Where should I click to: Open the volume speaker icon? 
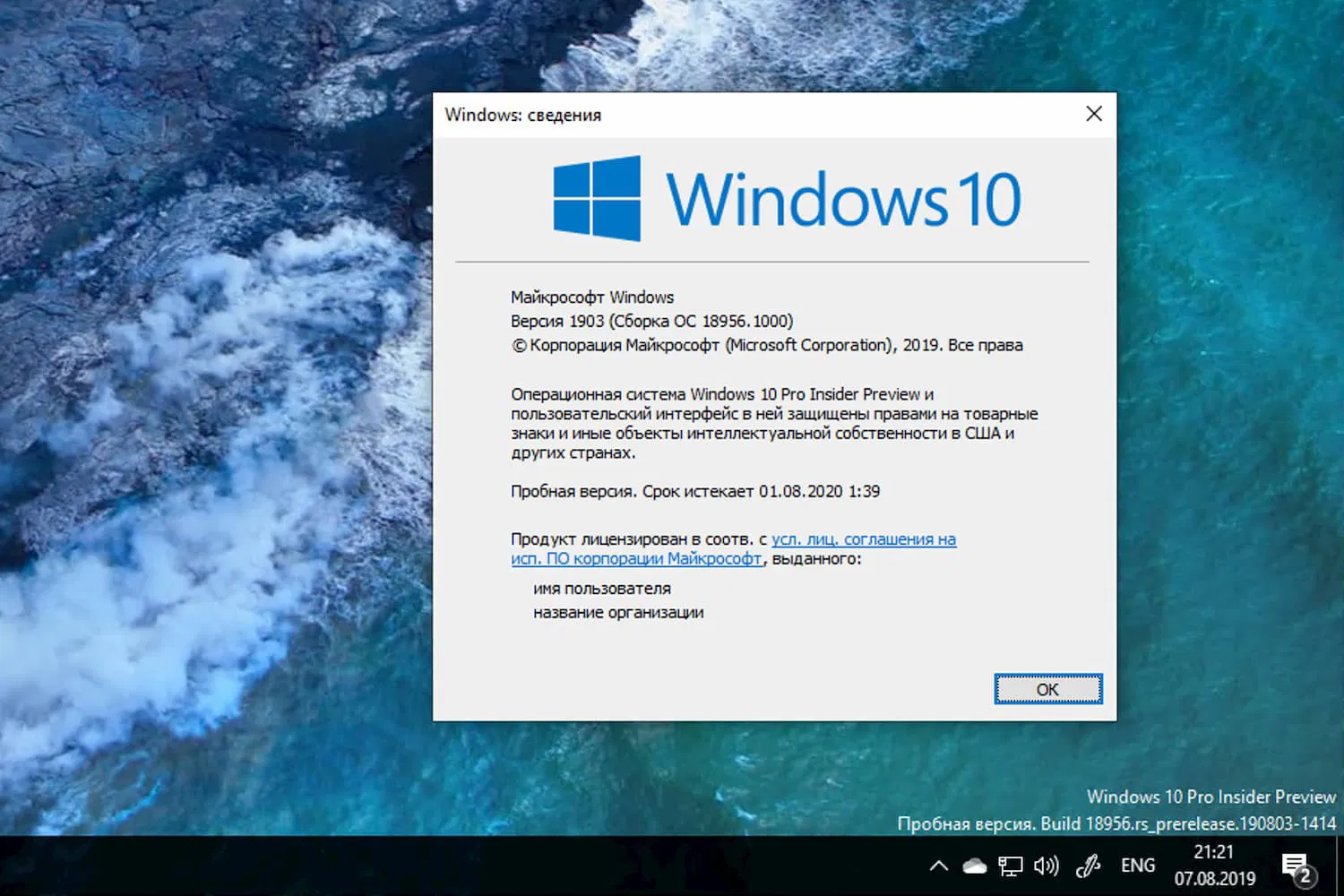(x=1046, y=866)
